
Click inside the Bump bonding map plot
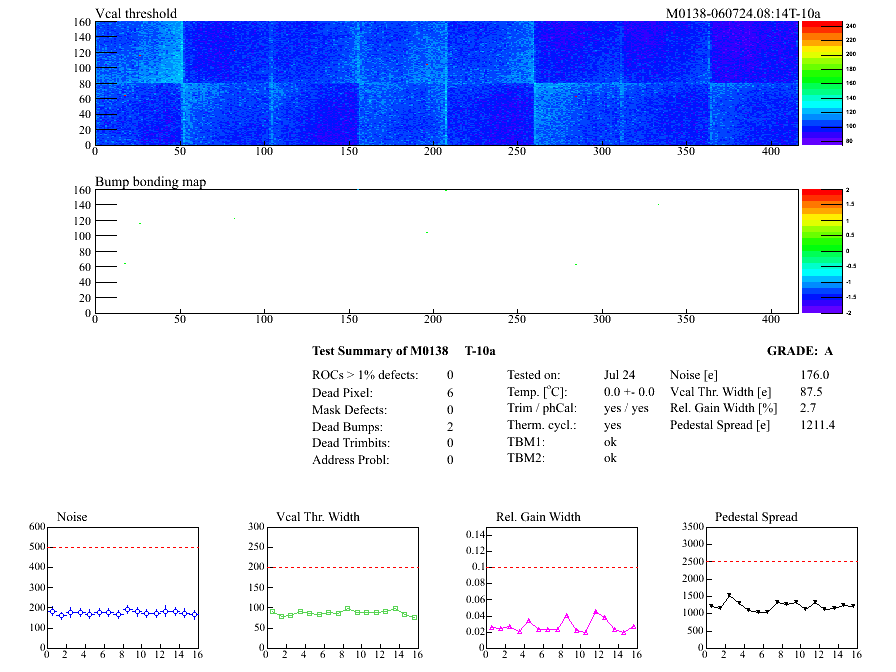click(x=446, y=251)
